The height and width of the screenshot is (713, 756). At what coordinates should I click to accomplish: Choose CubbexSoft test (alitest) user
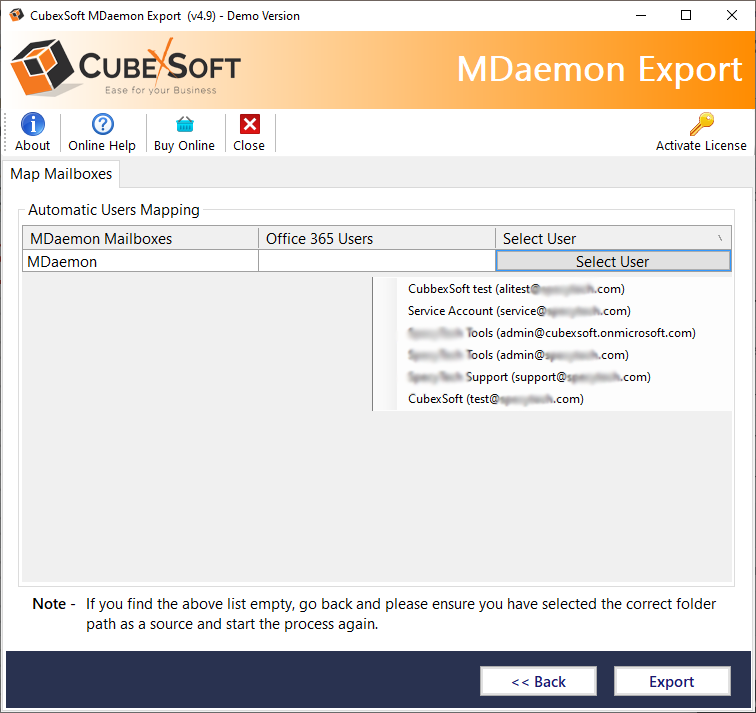coord(516,289)
